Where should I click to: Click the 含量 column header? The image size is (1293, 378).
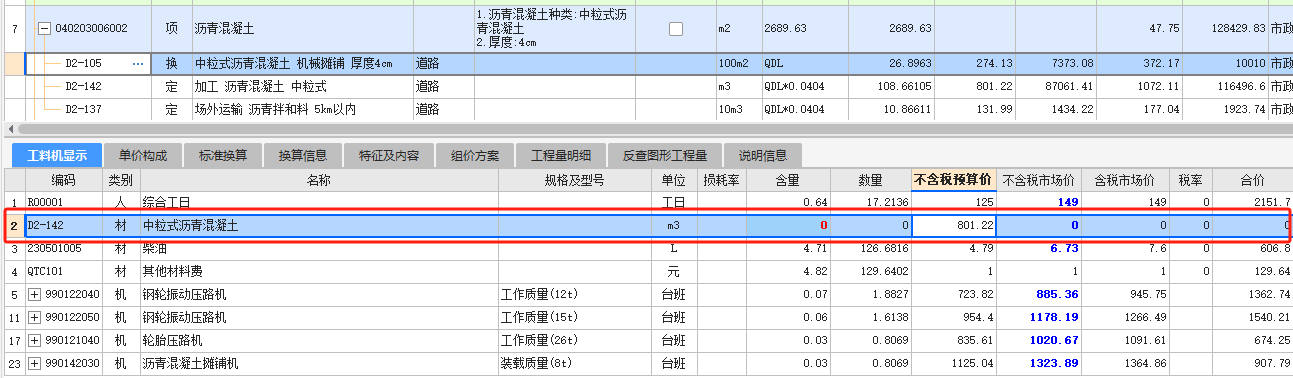[x=787, y=181]
